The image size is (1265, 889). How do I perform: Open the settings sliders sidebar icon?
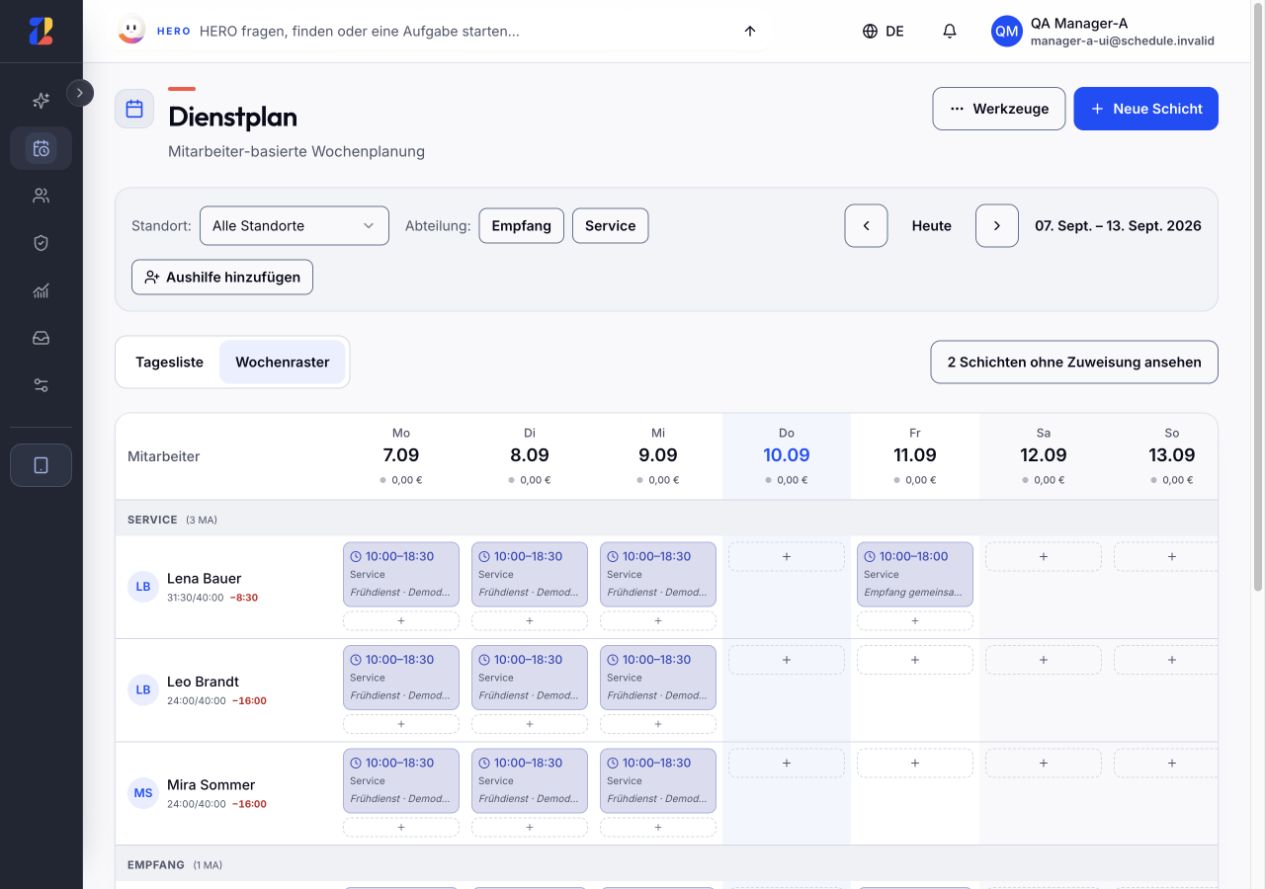pyautogui.click(x=41, y=385)
